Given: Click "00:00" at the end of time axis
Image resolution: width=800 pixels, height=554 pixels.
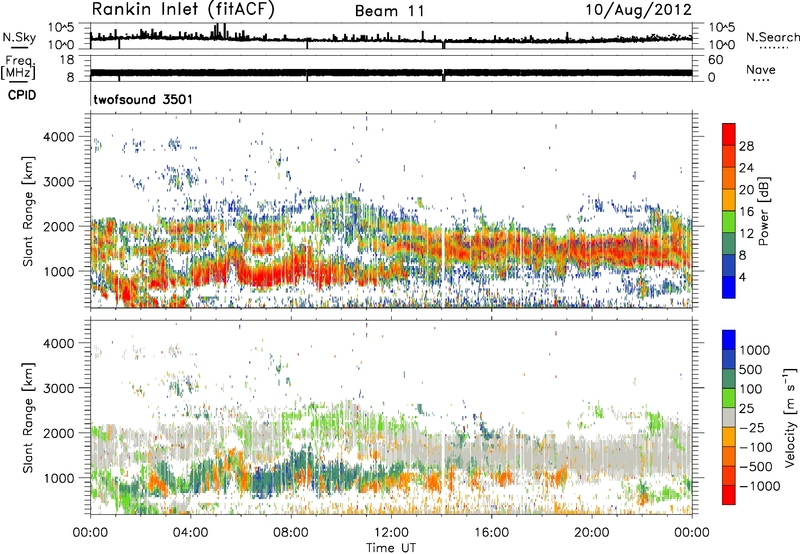Looking at the screenshot, I should point(692,533).
